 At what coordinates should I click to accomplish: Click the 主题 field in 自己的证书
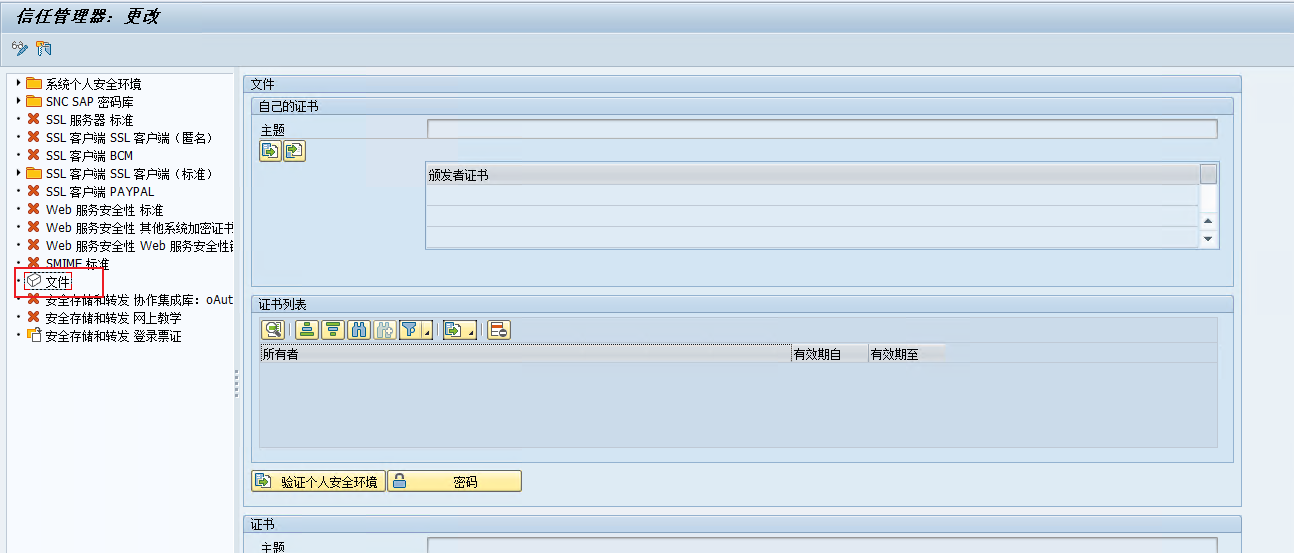pyautogui.click(x=821, y=129)
